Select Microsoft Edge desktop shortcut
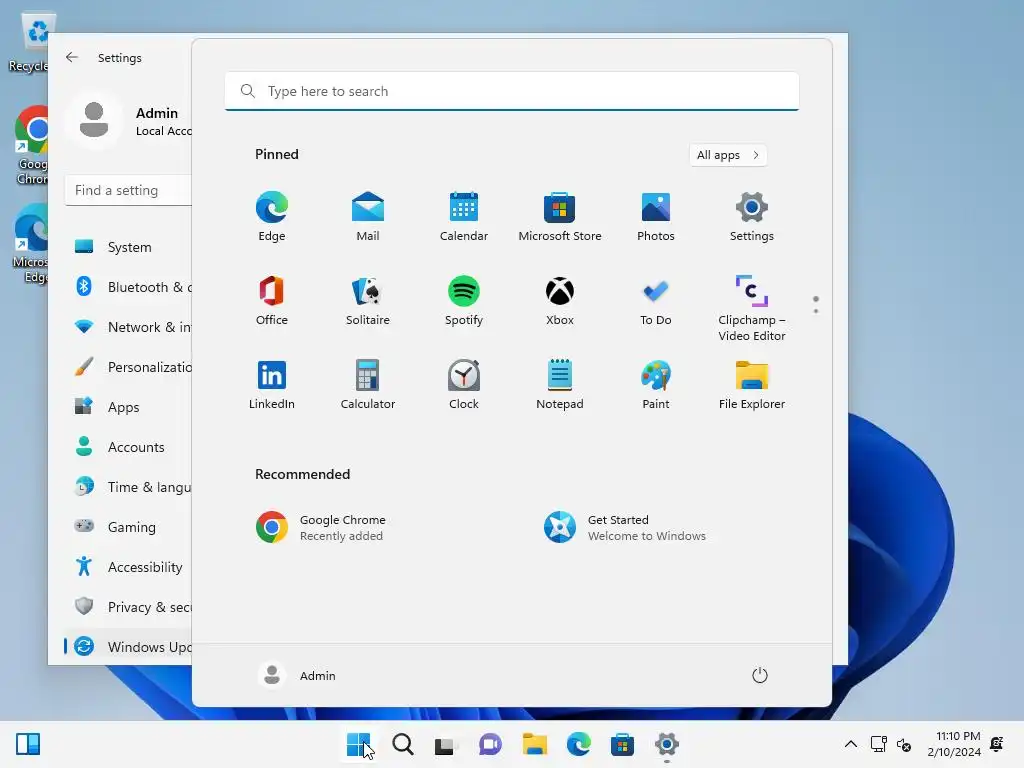Viewport: 1024px width, 768px height. tap(31, 243)
